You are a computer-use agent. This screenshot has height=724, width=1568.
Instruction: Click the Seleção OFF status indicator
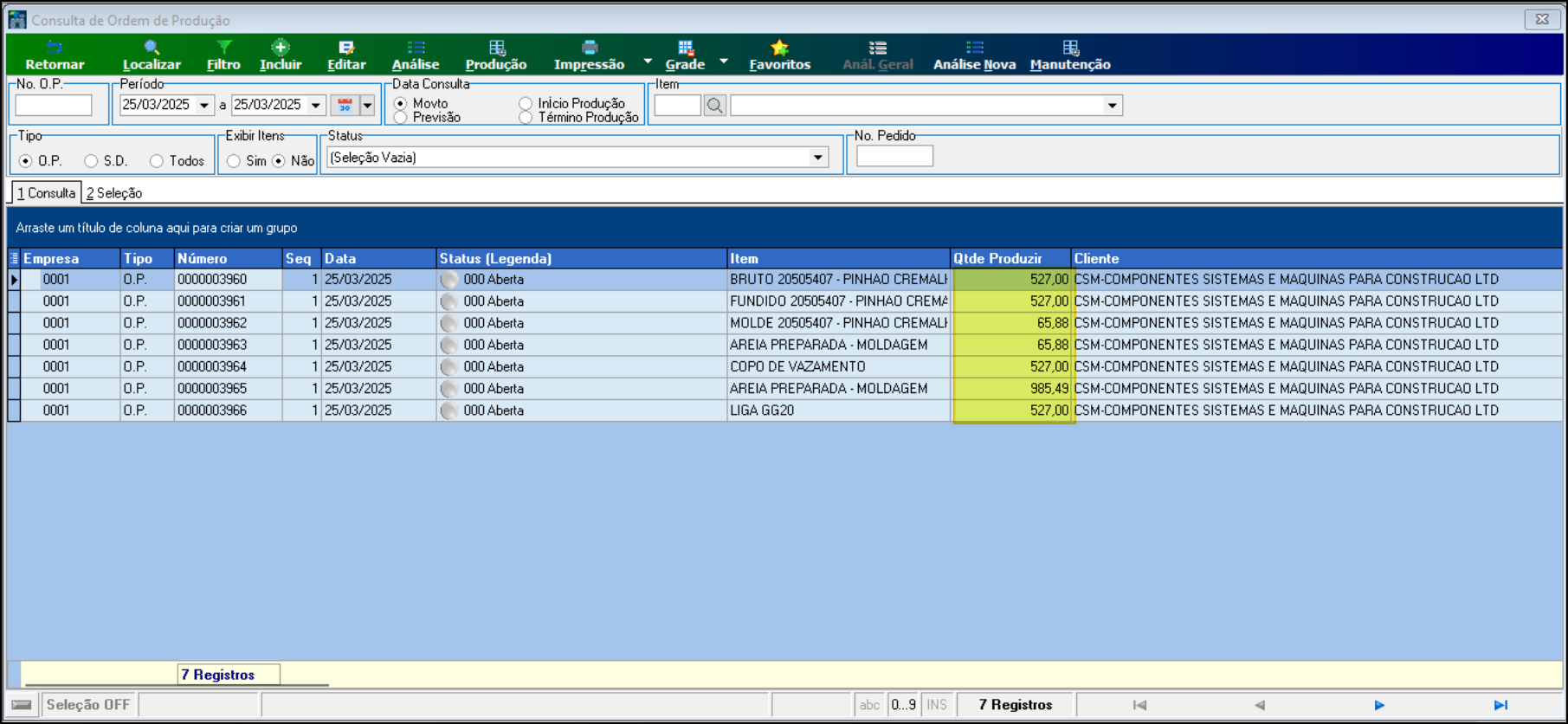point(88,705)
